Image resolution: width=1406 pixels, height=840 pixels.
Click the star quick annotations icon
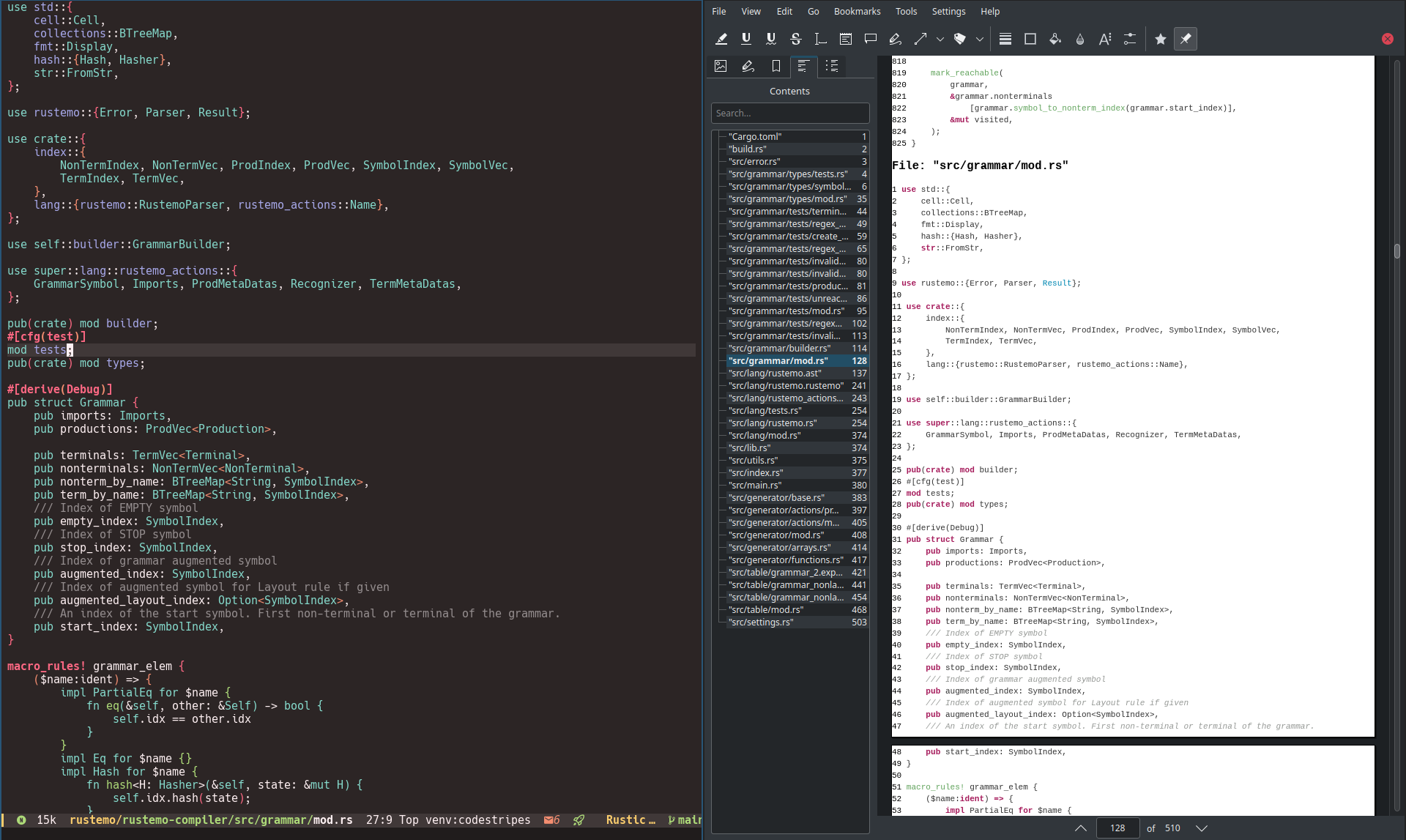[x=1160, y=39]
